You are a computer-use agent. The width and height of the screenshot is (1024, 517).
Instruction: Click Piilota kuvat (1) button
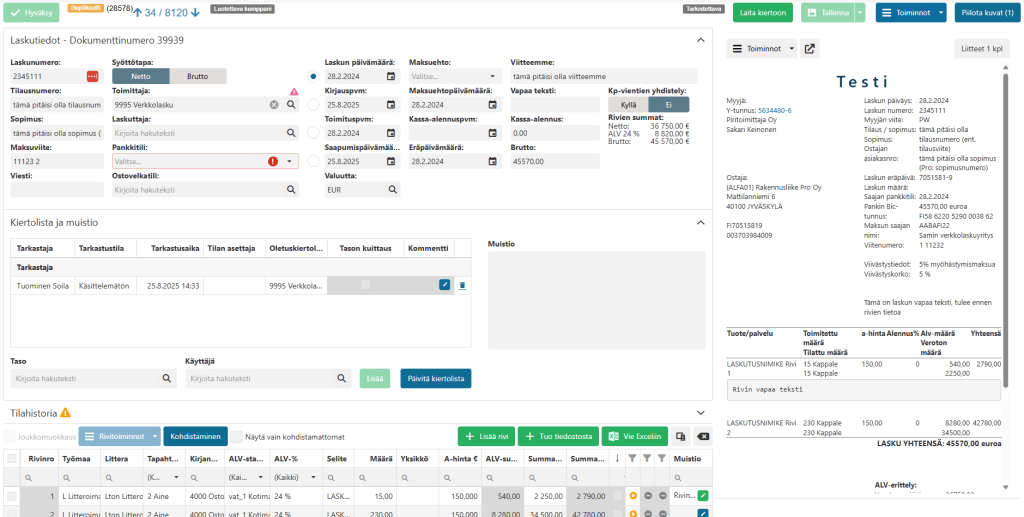click(987, 12)
